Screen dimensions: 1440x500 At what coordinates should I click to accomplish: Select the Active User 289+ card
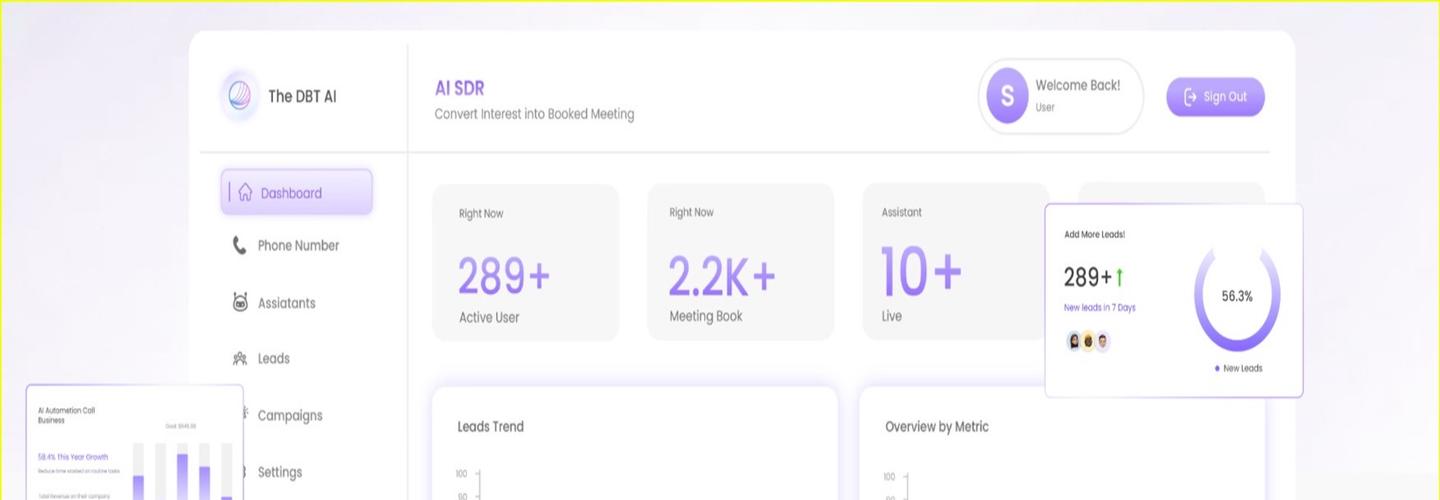525,262
